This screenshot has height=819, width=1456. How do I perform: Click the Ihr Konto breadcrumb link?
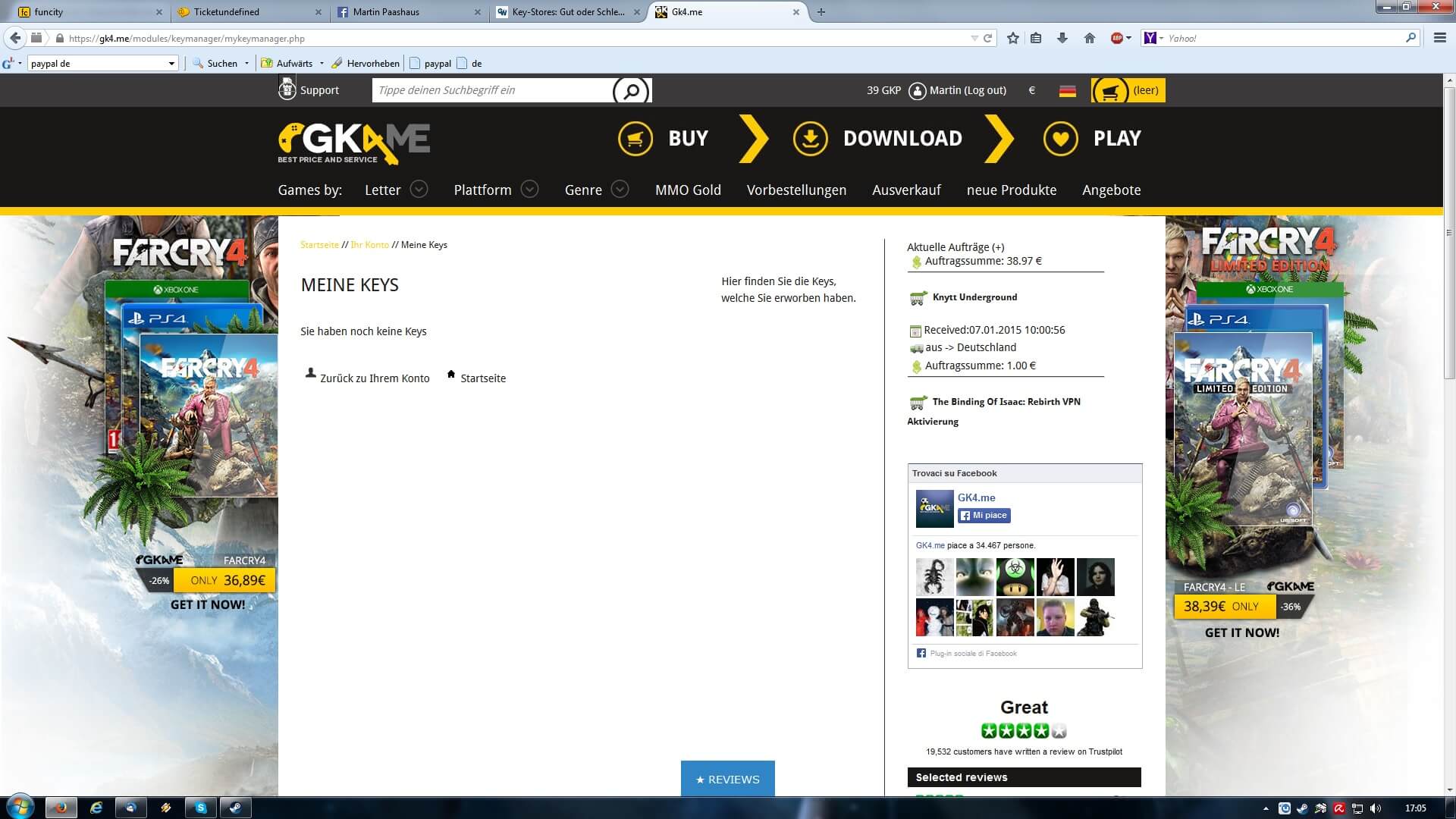tap(369, 245)
